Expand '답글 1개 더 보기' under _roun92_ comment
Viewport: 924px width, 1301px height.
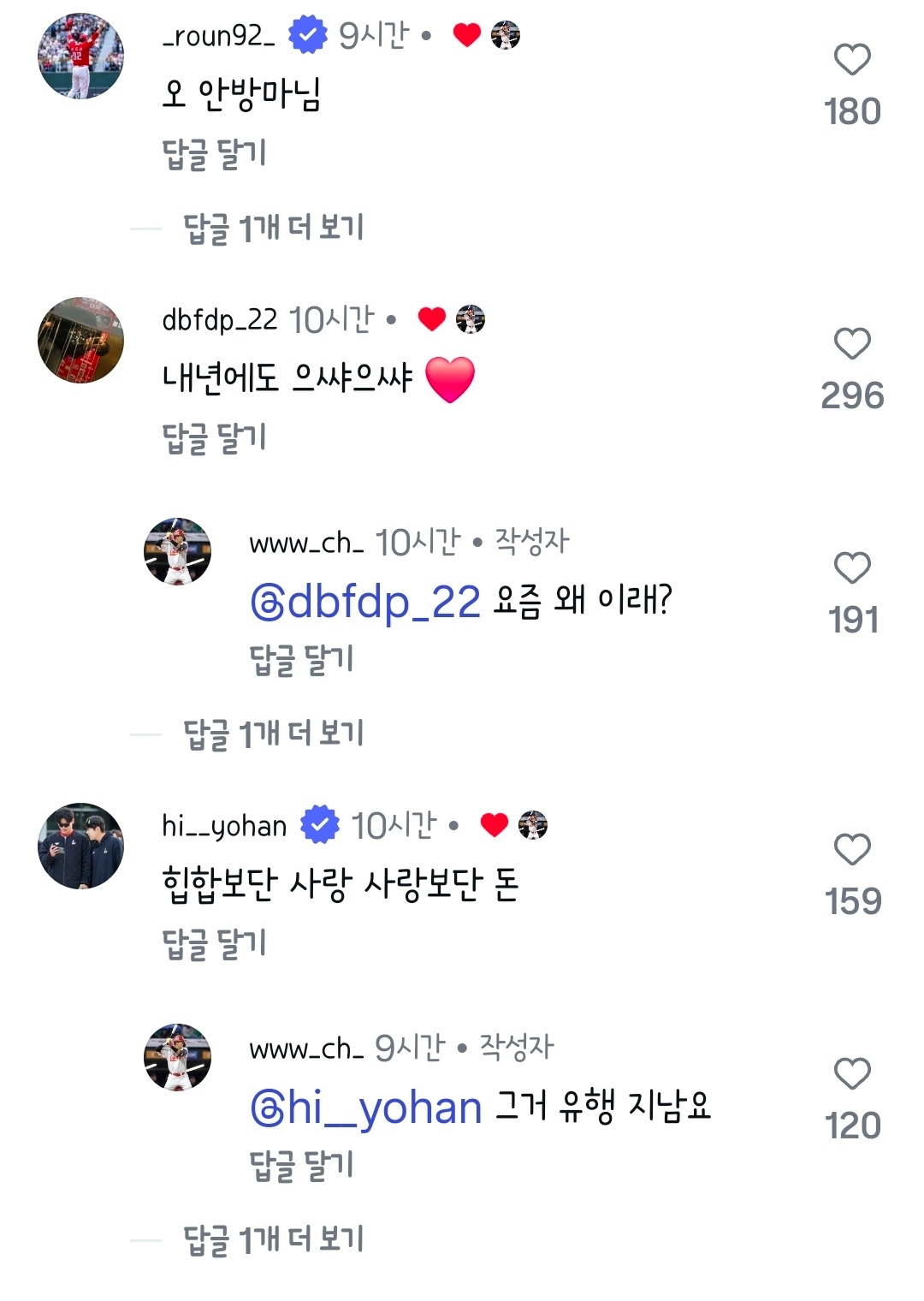point(274,229)
